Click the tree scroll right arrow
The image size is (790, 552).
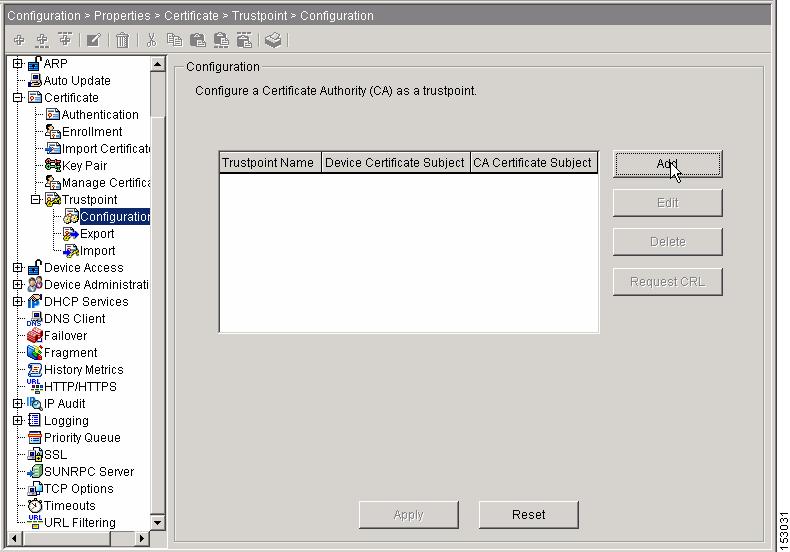(142, 538)
